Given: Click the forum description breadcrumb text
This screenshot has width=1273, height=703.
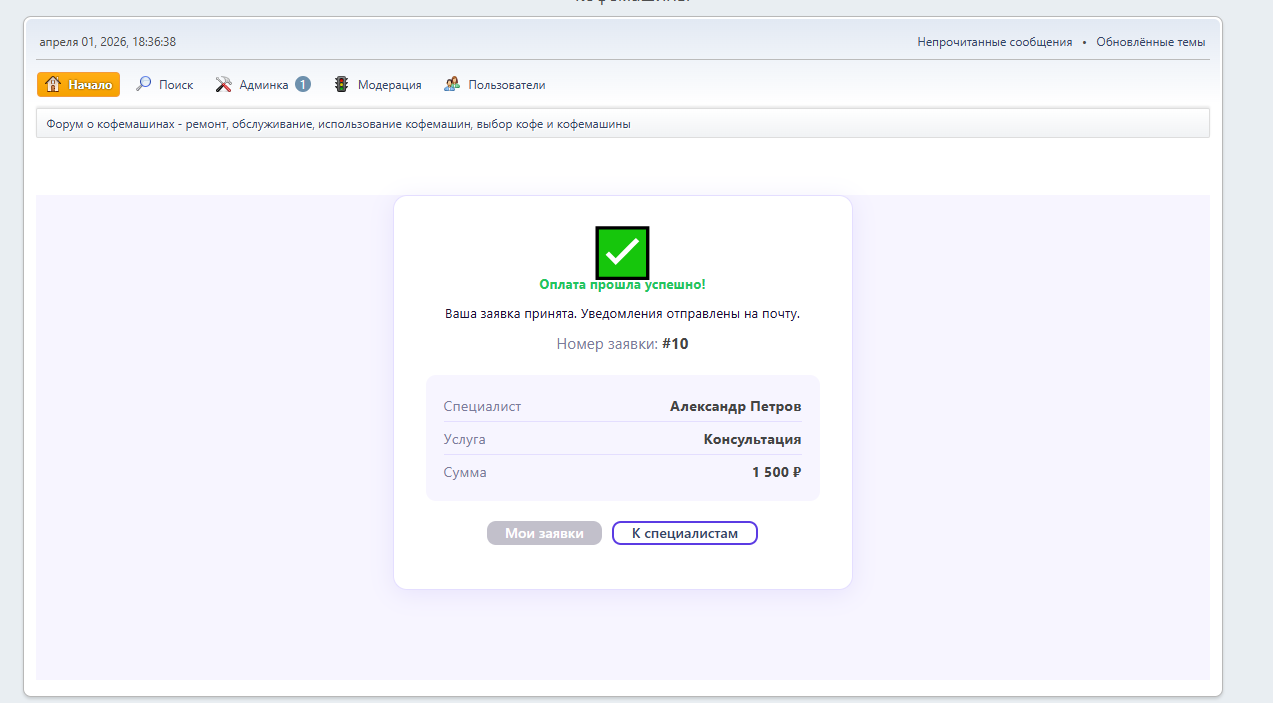Looking at the screenshot, I should (x=338, y=125).
